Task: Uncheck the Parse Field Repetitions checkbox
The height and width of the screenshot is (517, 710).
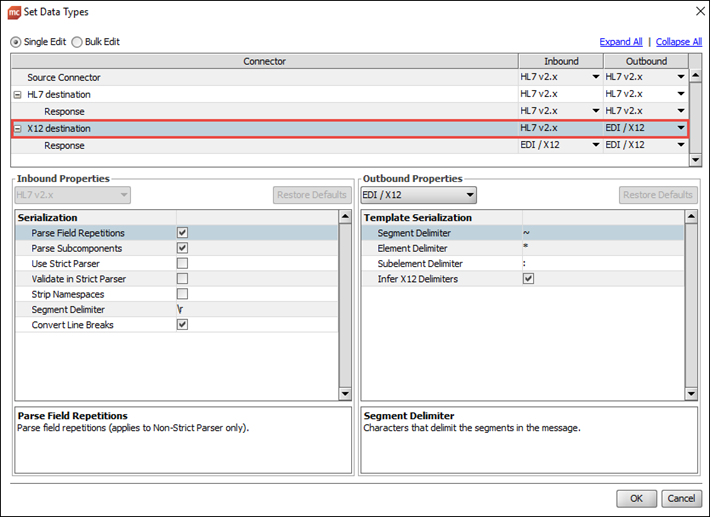Action: (x=182, y=233)
